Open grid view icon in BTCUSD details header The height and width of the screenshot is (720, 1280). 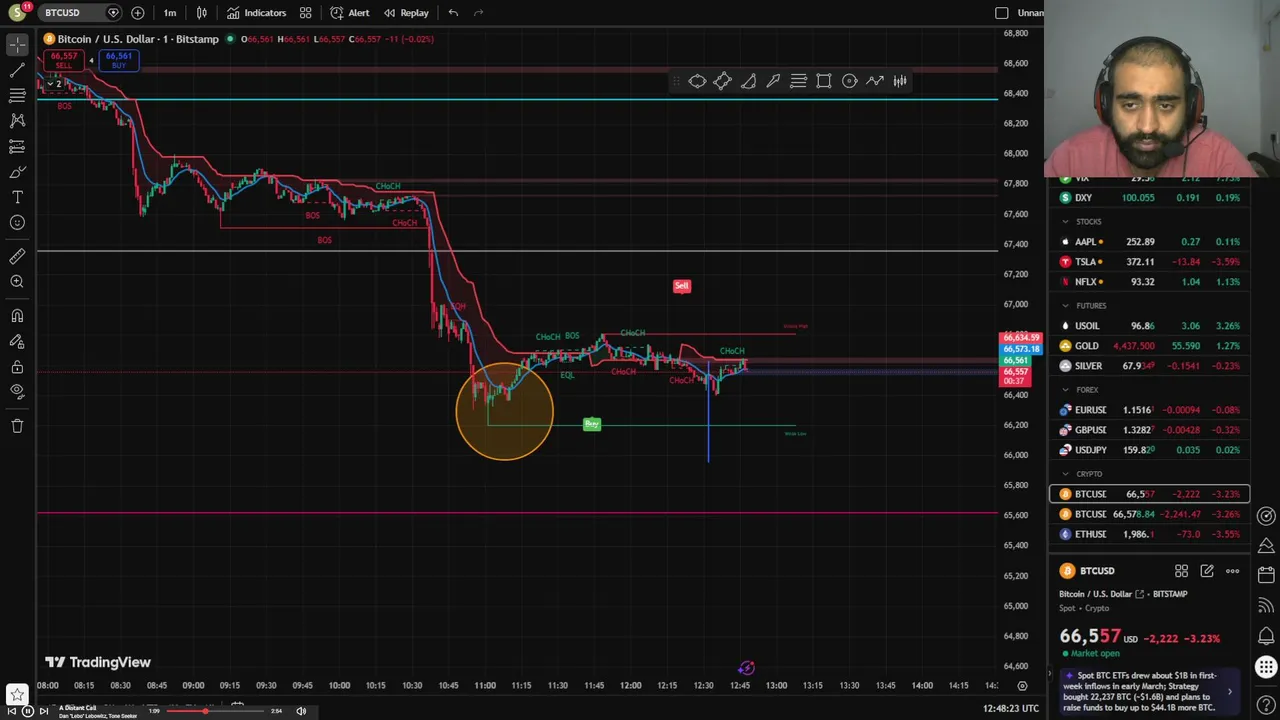click(x=1181, y=571)
